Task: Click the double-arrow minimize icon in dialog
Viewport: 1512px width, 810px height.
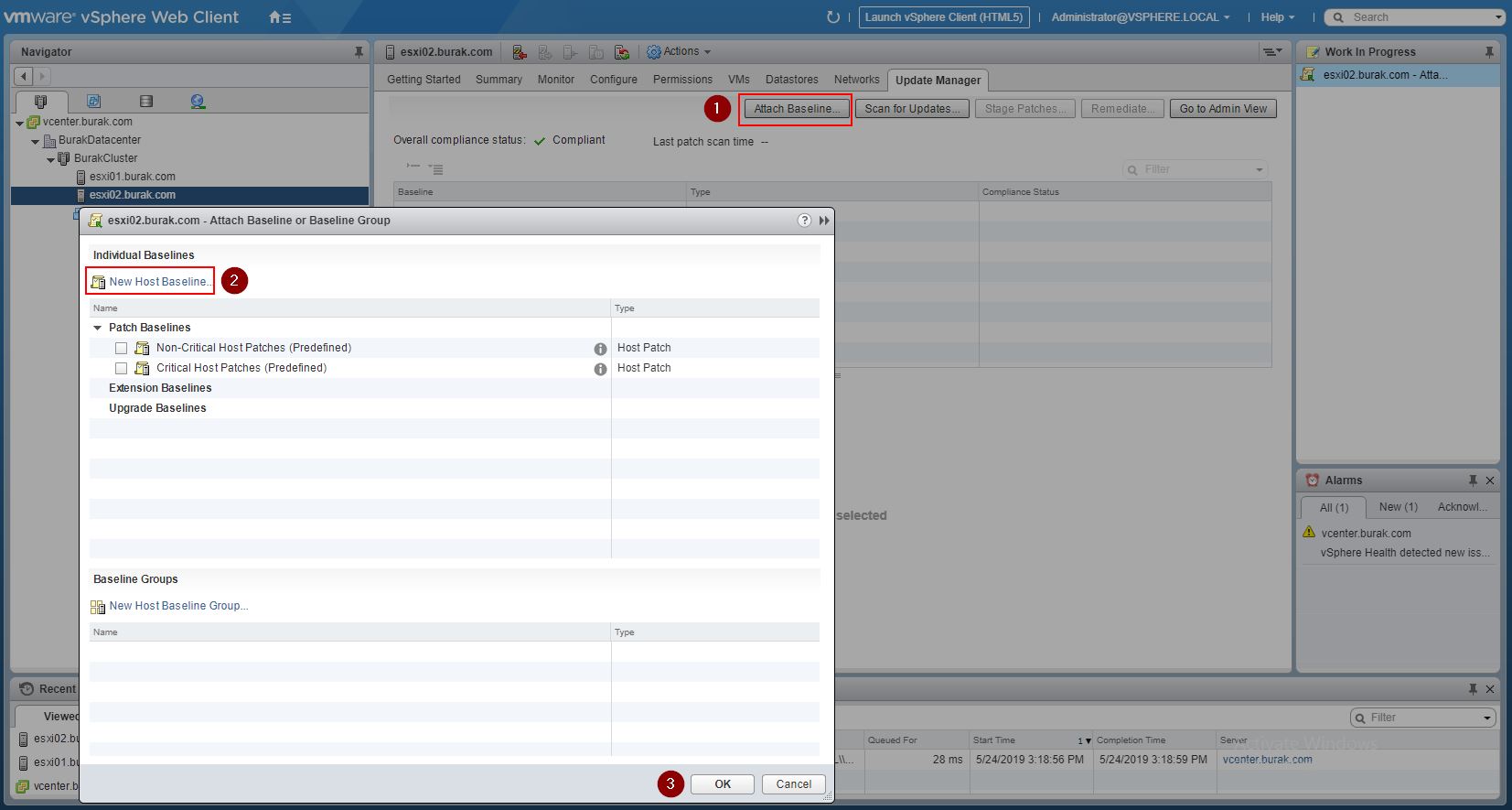Action: [824, 221]
